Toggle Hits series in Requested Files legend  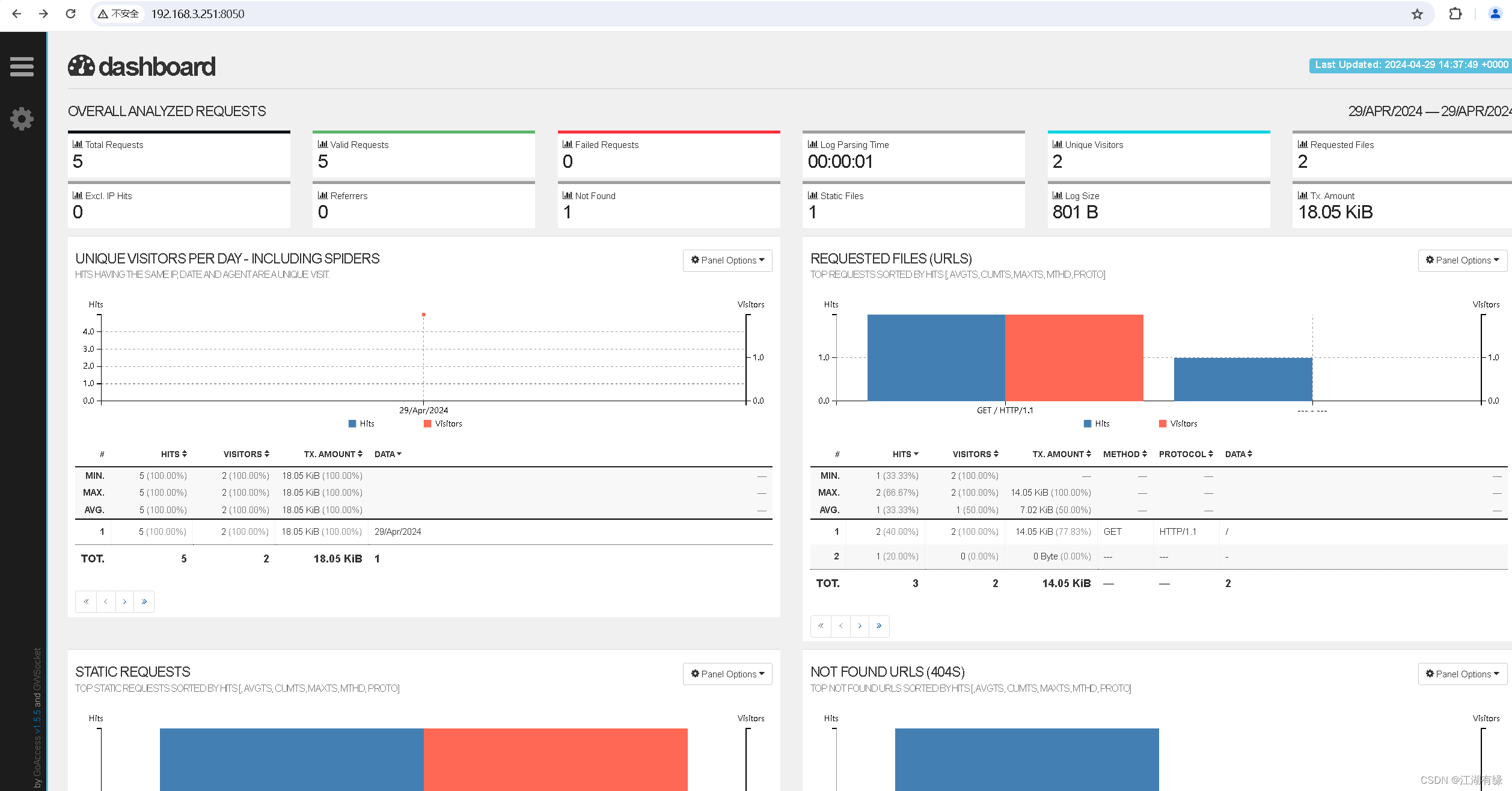[x=1097, y=423]
